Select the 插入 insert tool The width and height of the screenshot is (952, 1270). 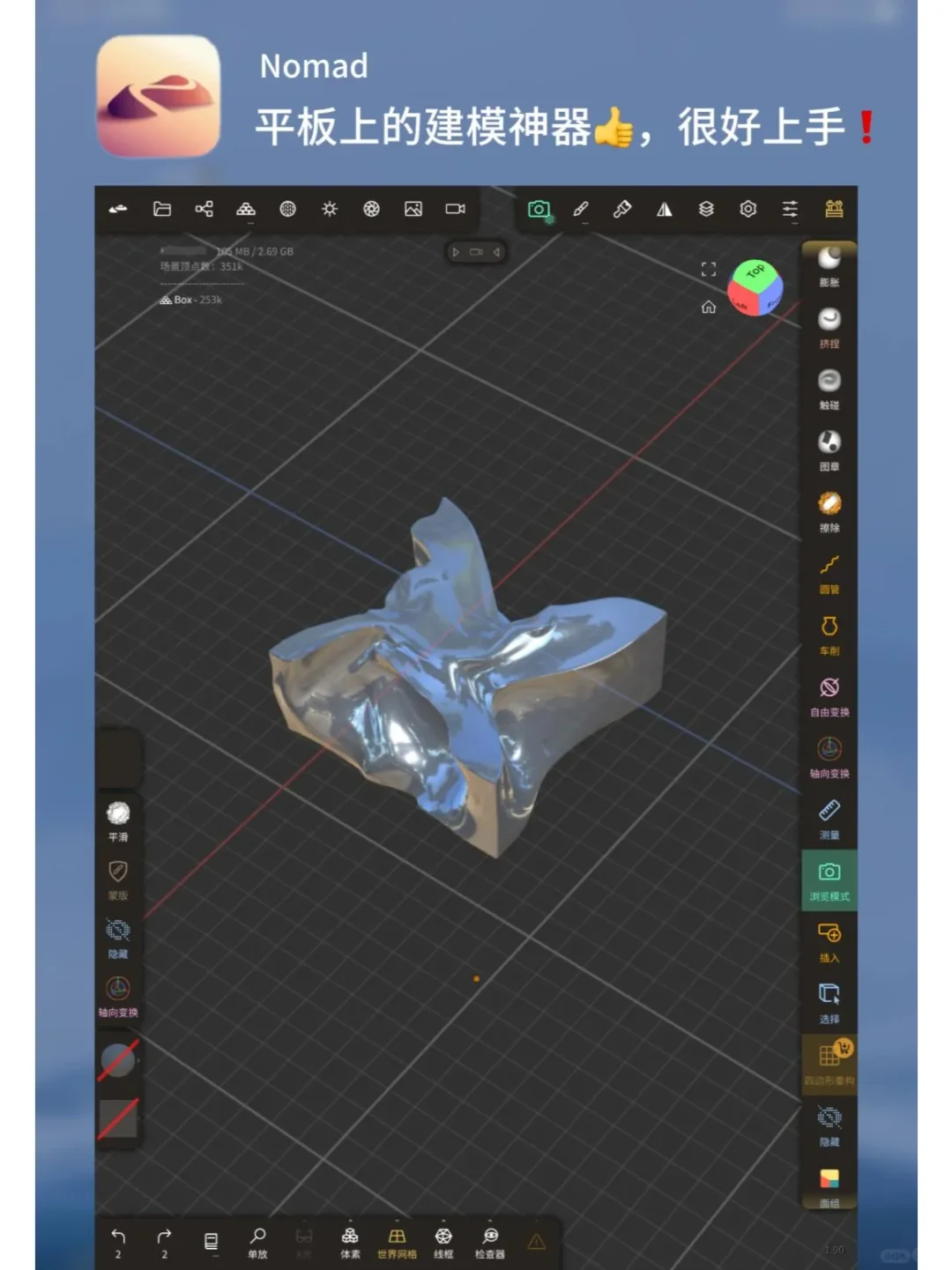tap(829, 942)
